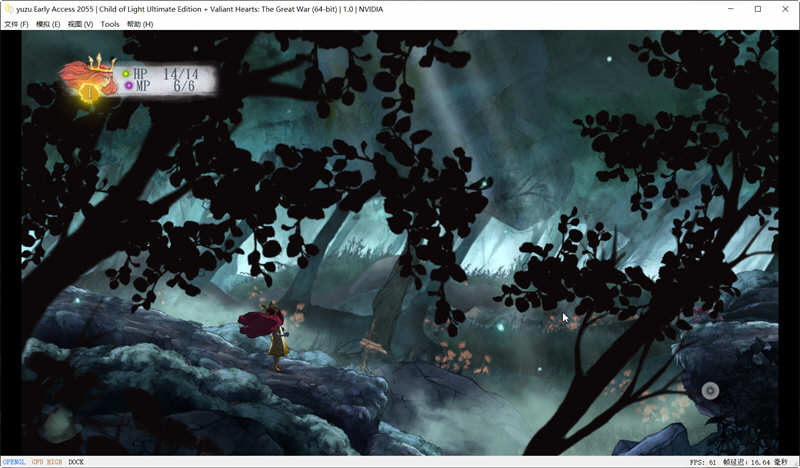Toggle the OPENGL renderer status button

pos(14,462)
